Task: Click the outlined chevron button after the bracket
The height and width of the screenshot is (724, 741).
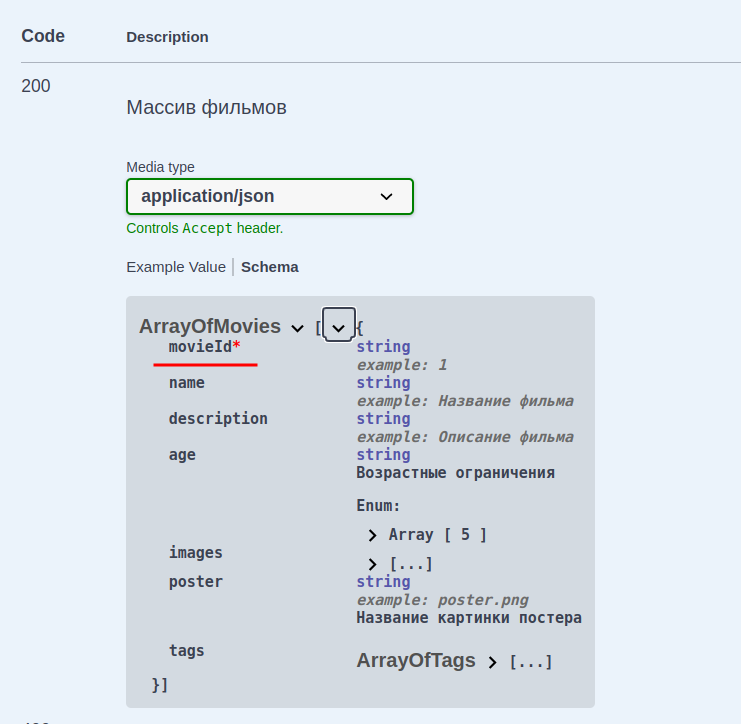Action: tap(339, 327)
